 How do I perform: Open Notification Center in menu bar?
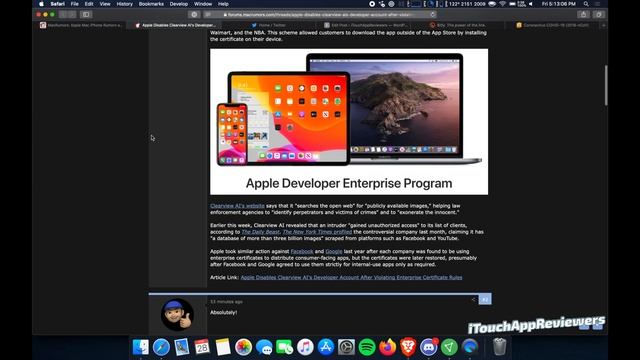(598, 4)
